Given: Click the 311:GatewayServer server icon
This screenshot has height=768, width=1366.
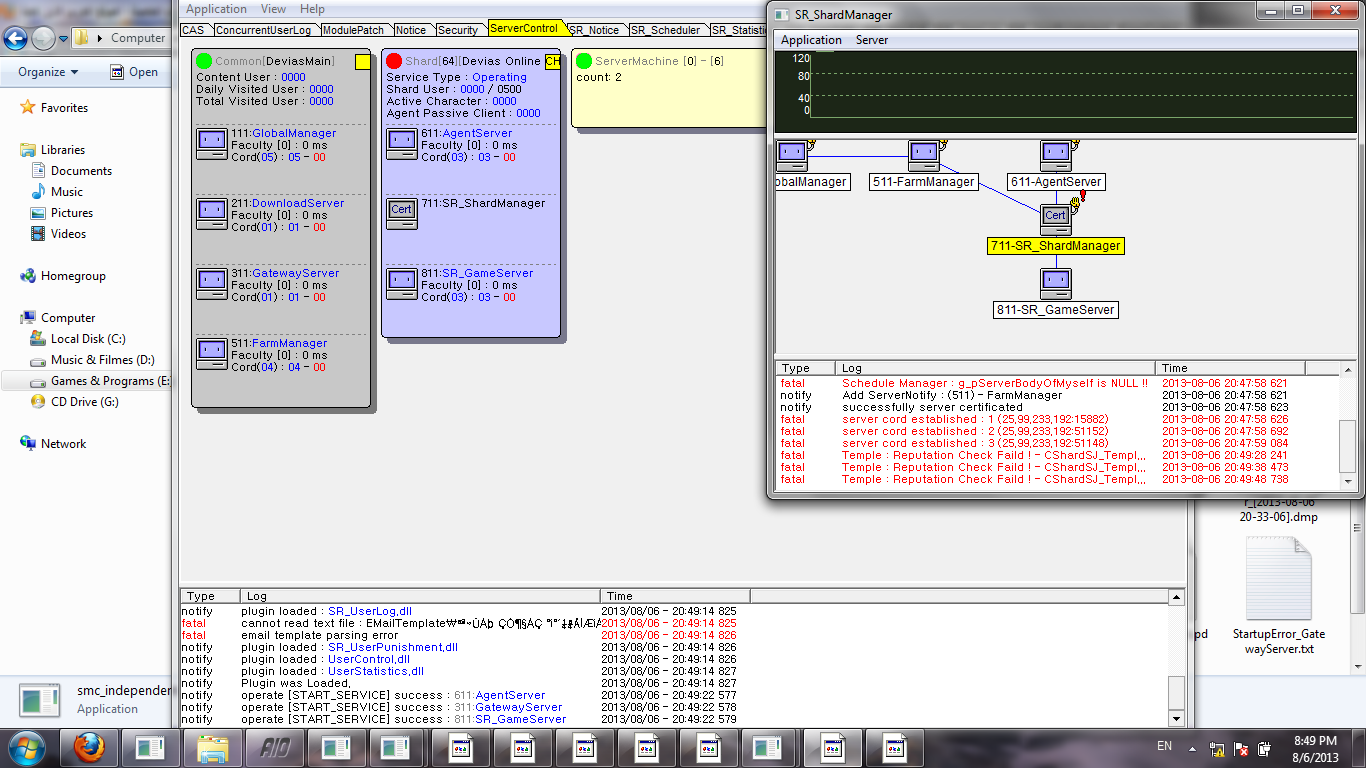Looking at the screenshot, I should pos(211,284).
